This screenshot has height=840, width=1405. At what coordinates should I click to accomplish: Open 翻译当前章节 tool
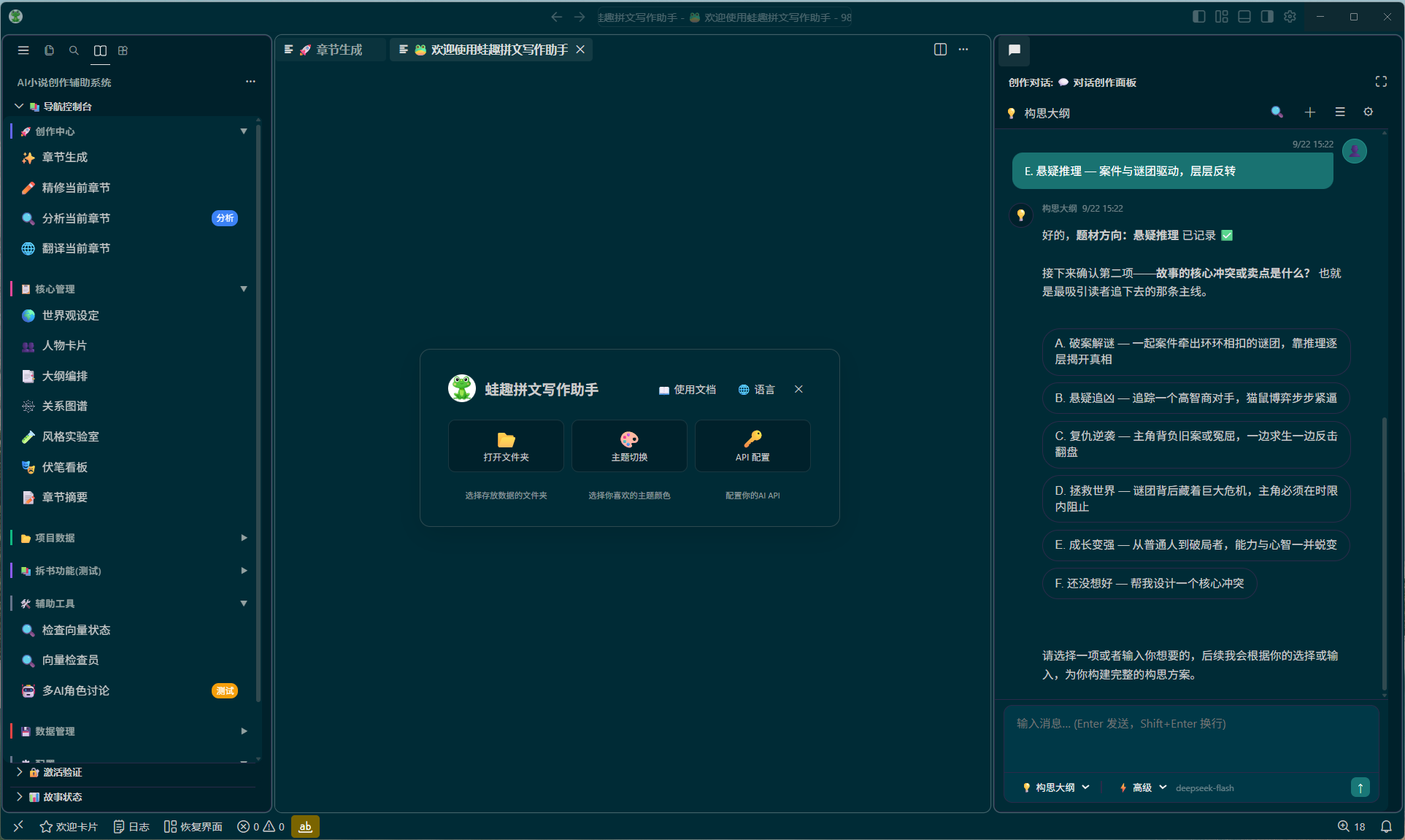coord(131,249)
